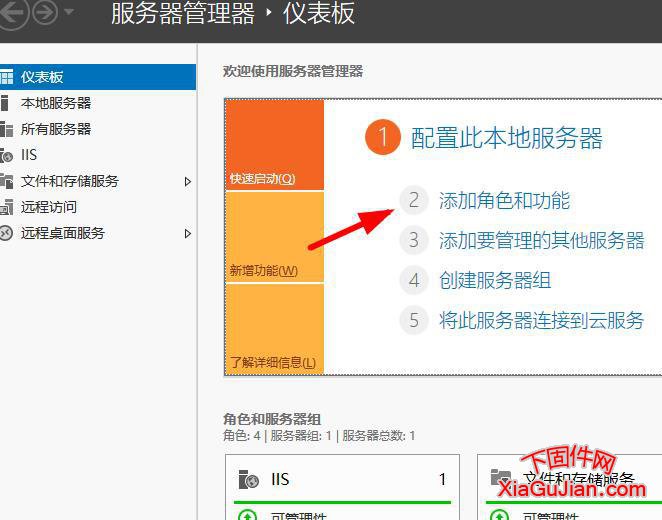
Task: Click 服务器管理器 breadcrumb in title bar
Action: [183, 13]
